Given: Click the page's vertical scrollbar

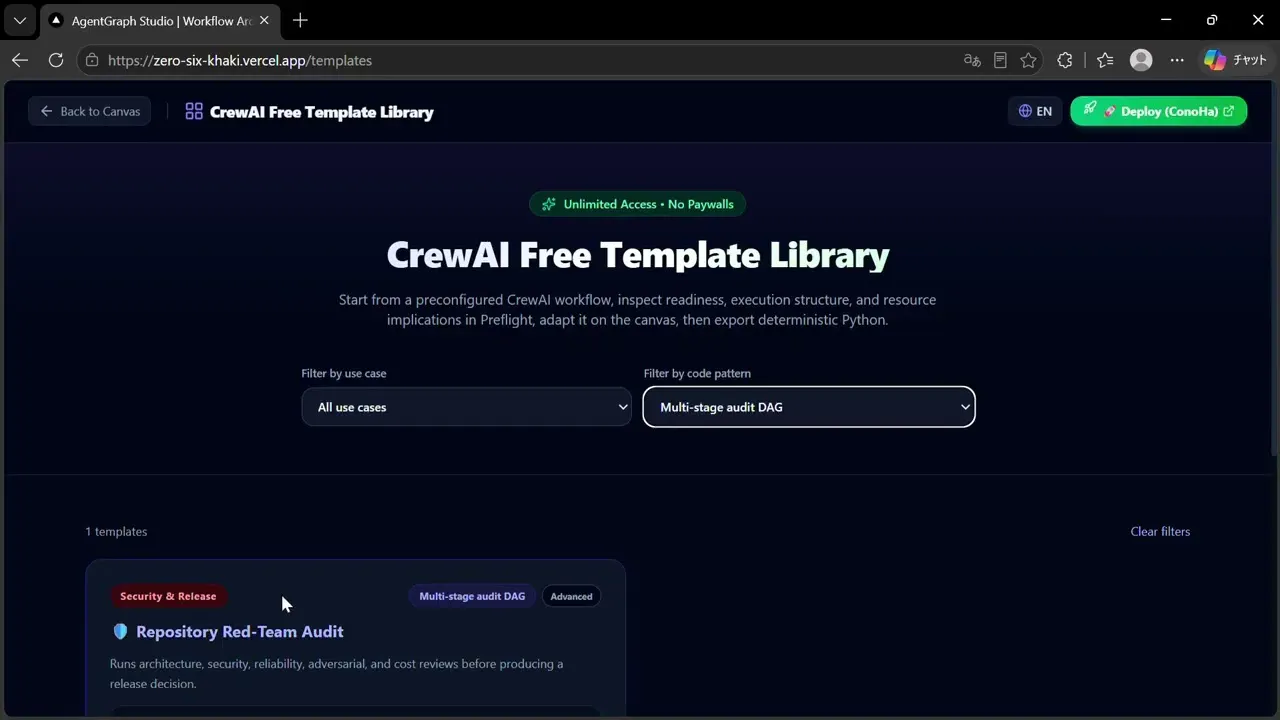Looking at the screenshot, I should [1274, 270].
